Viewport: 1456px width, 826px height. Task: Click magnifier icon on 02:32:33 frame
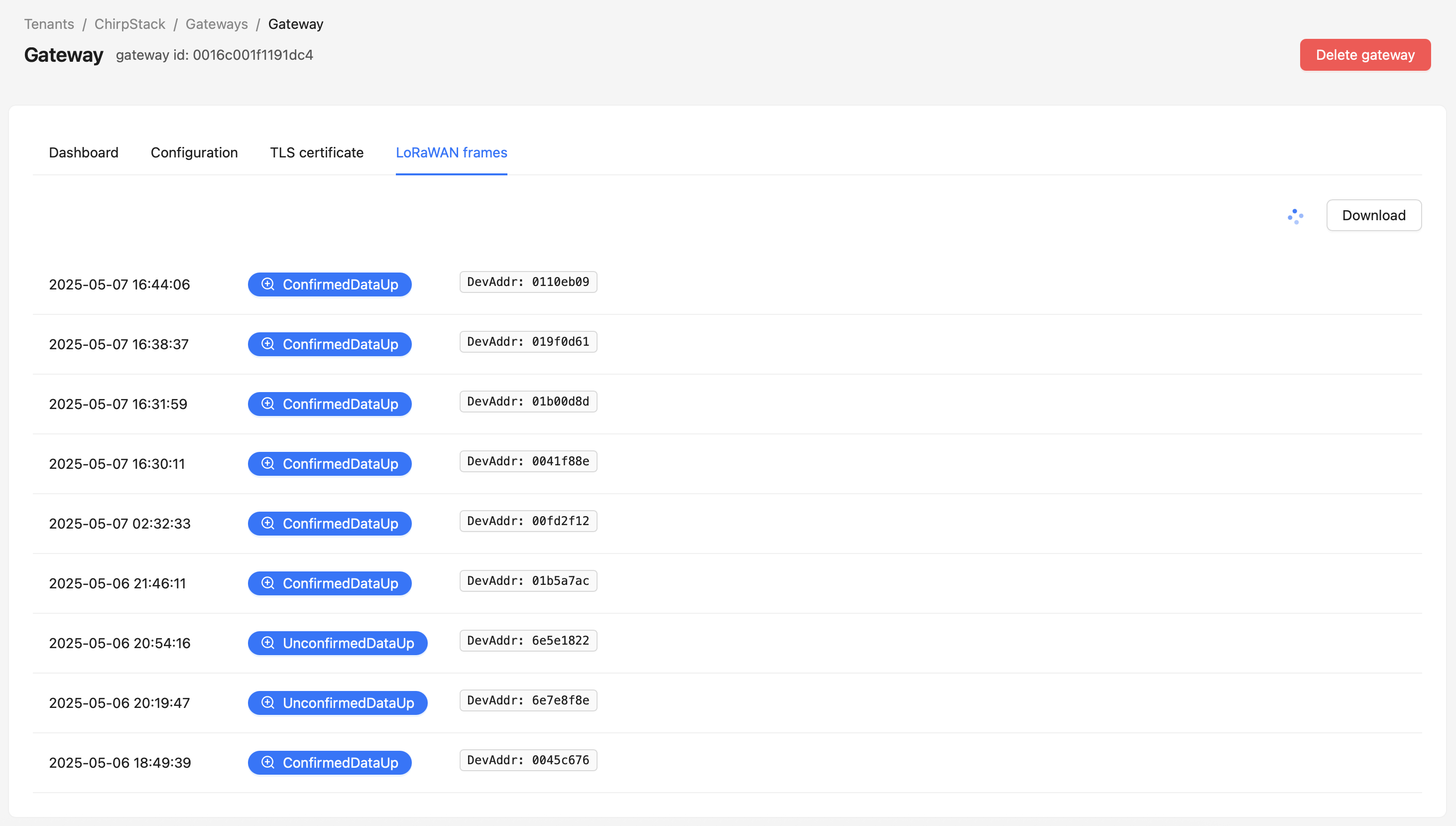pyautogui.click(x=267, y=524)
